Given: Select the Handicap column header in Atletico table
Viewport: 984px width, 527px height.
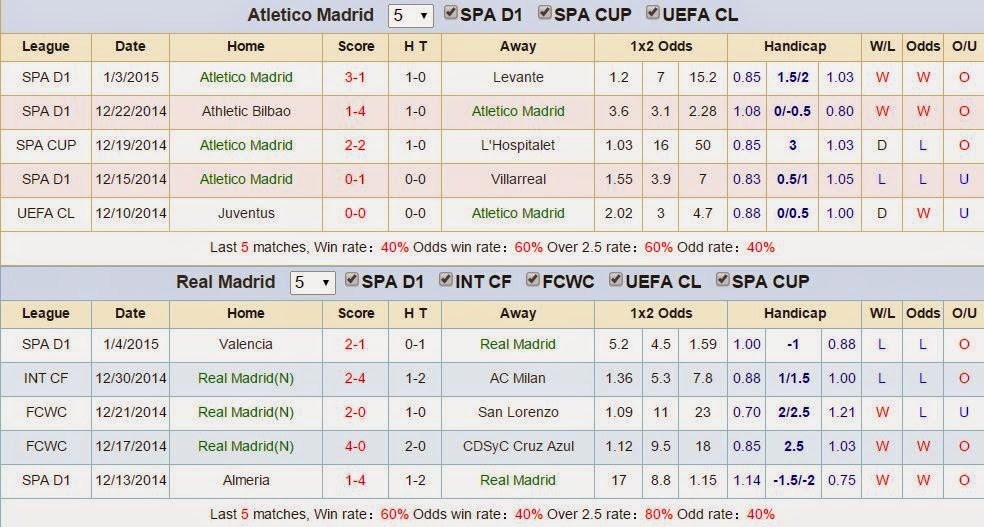Looking at the screenshot, I should tap(794, 46).
